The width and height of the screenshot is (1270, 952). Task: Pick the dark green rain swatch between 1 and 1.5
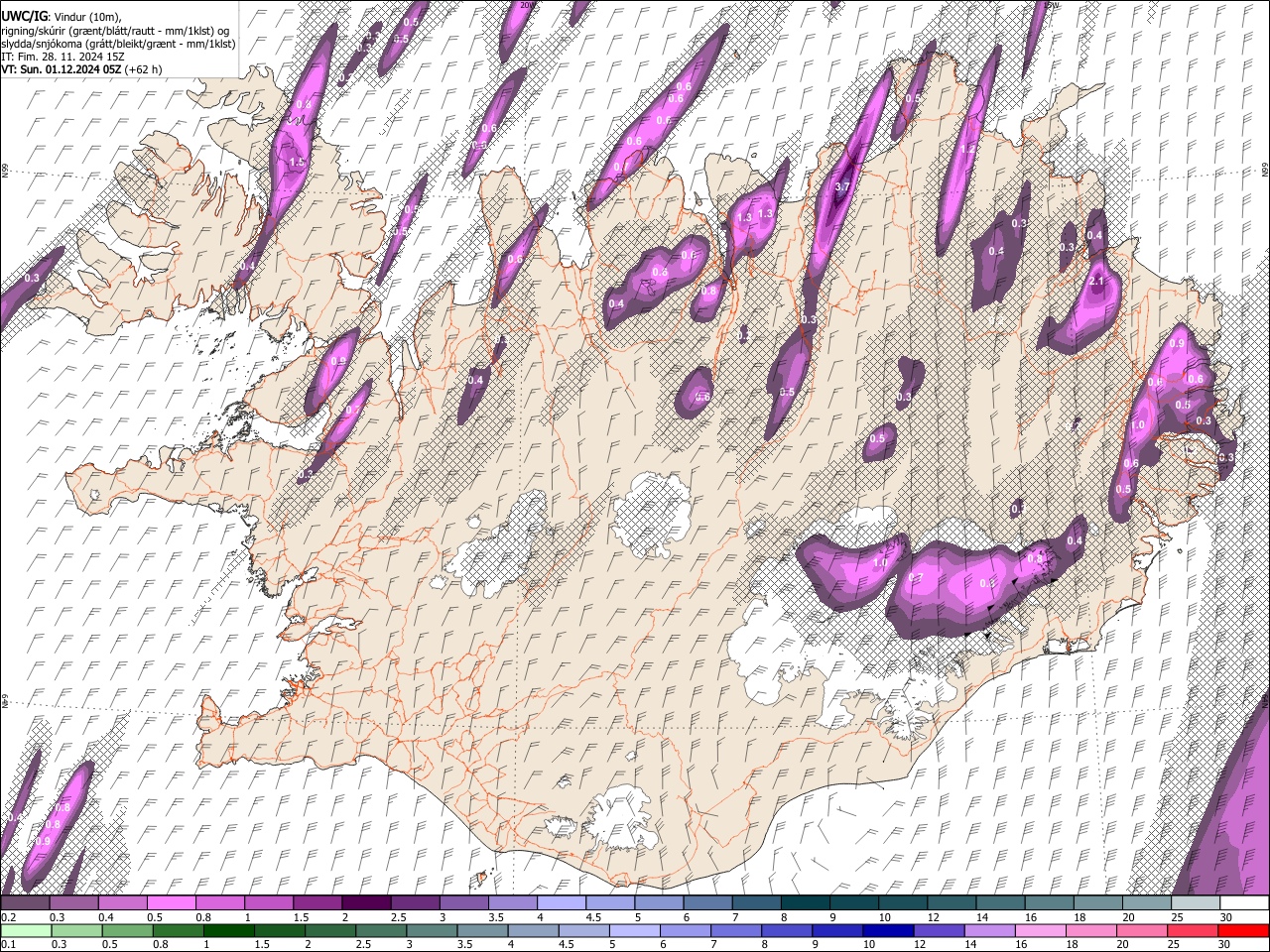(x=228, y=930)
